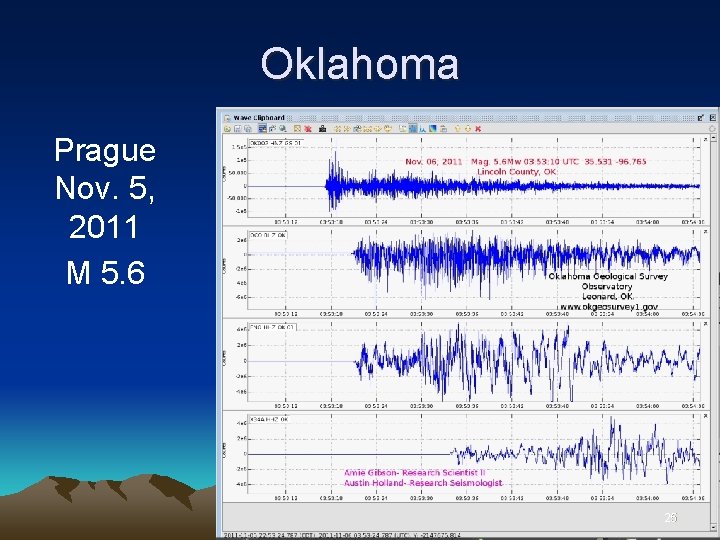Click the 'www.okgeosurvey1.gov' text
Image resolution: width=720 pixels, height=540 pixels.
coord(609,306)
